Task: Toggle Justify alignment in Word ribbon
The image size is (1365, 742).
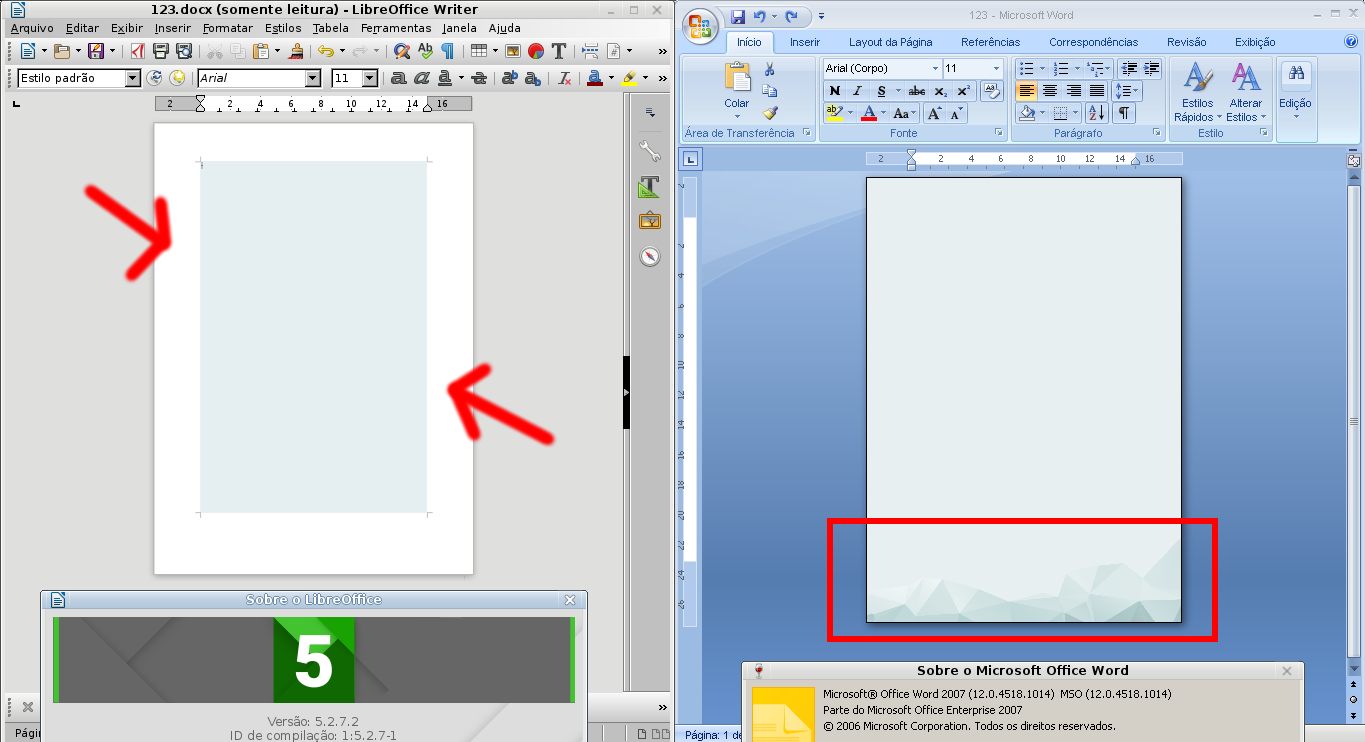Action: [x=1097, y=91]
